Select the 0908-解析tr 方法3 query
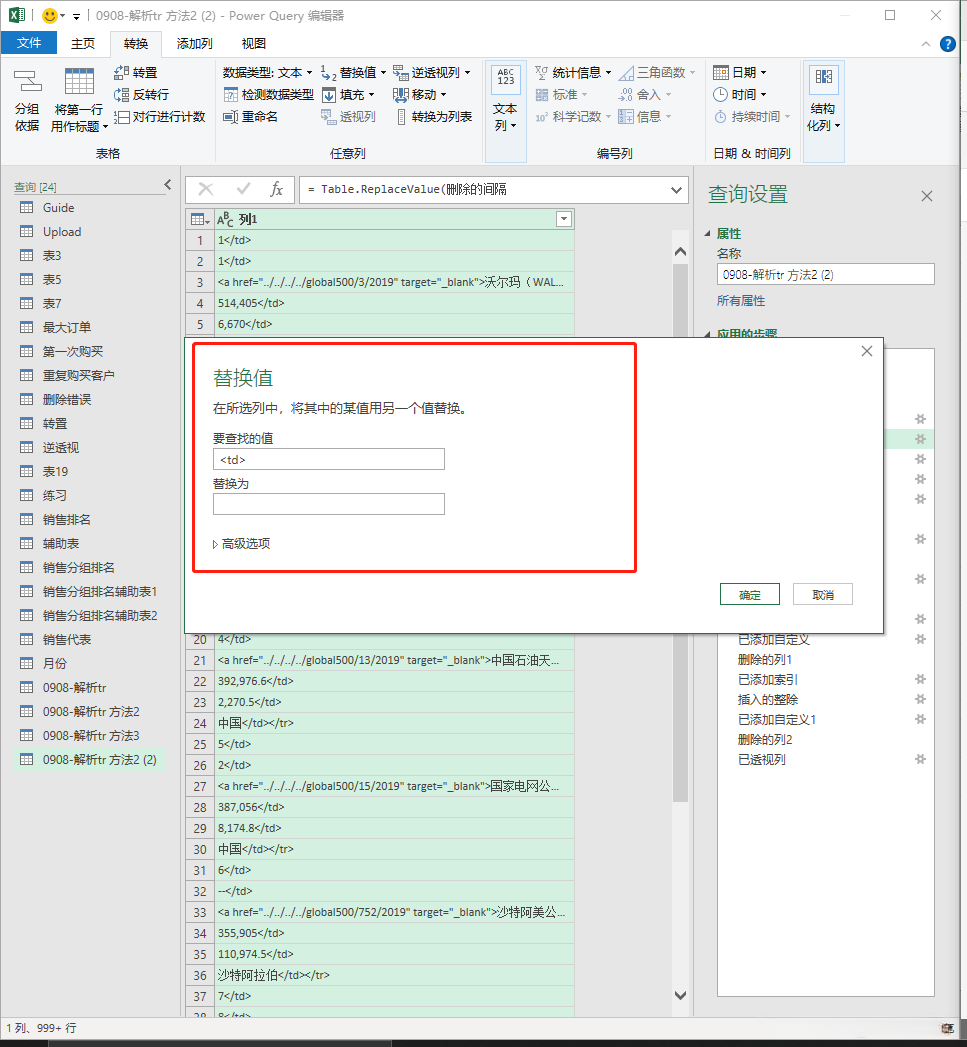This screenshot has height=1047, width=967. tap(91, 736)
